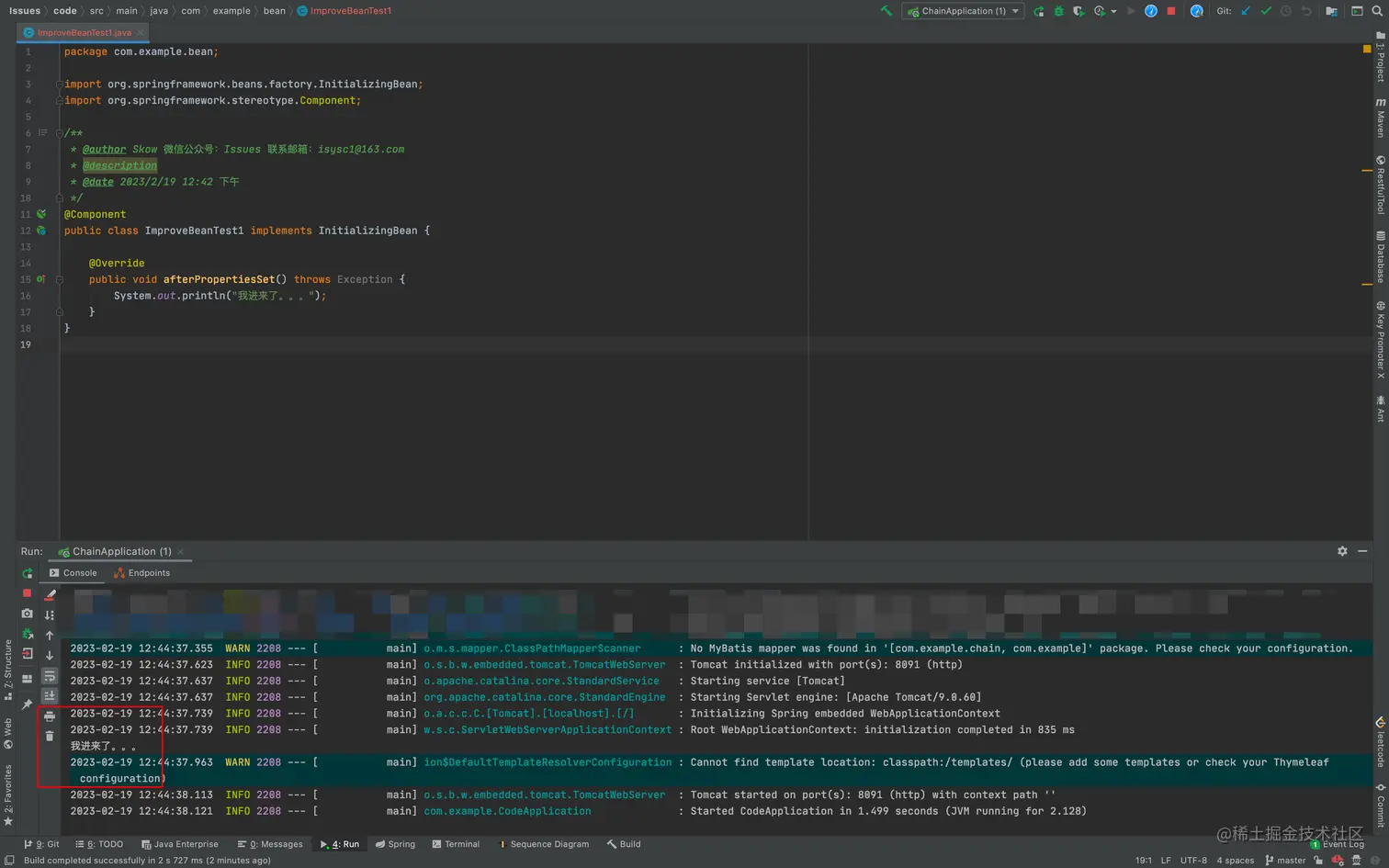Toggle soft-wrap in console

[x=50, y=676]
